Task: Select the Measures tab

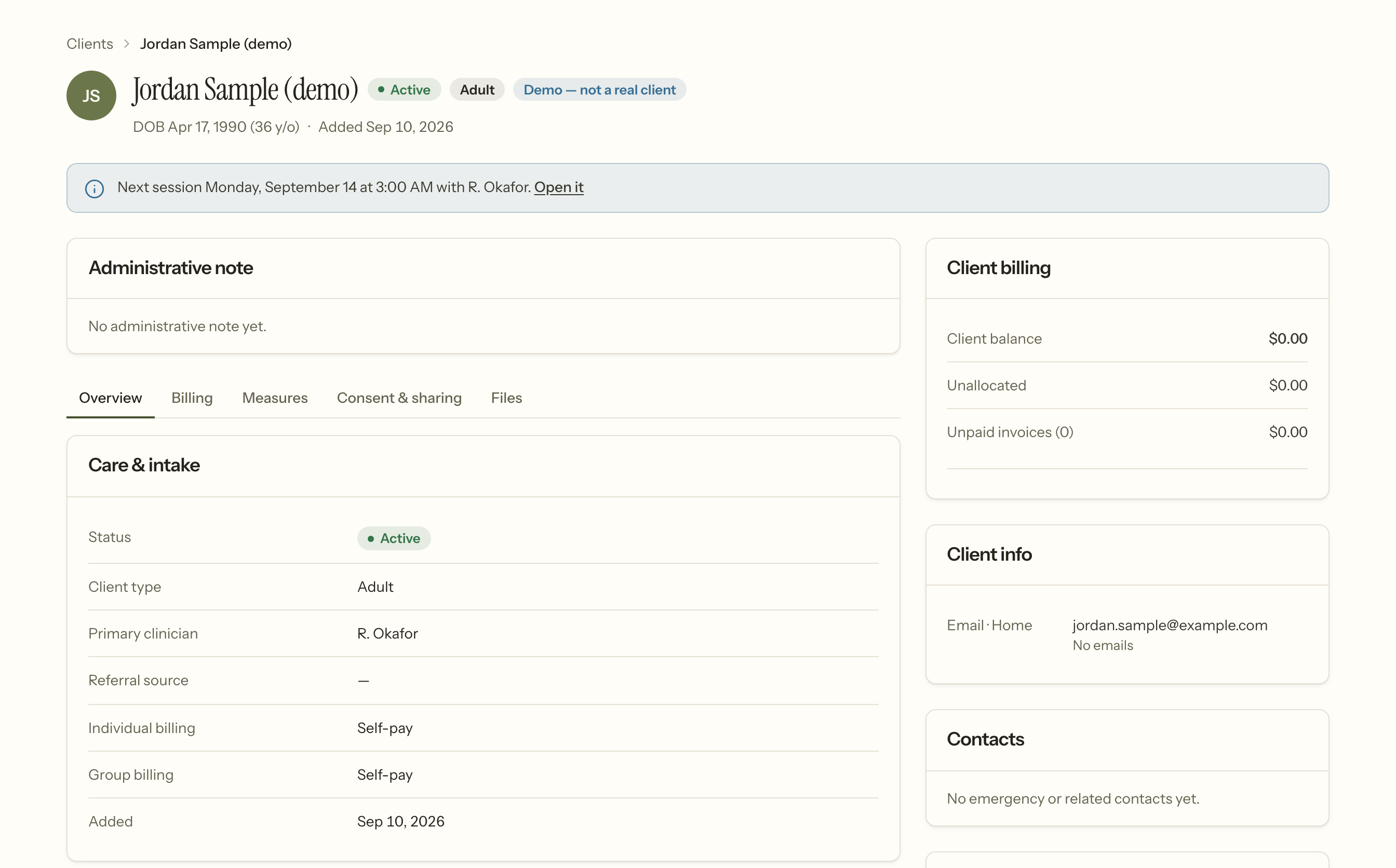Action: (275, 398)
